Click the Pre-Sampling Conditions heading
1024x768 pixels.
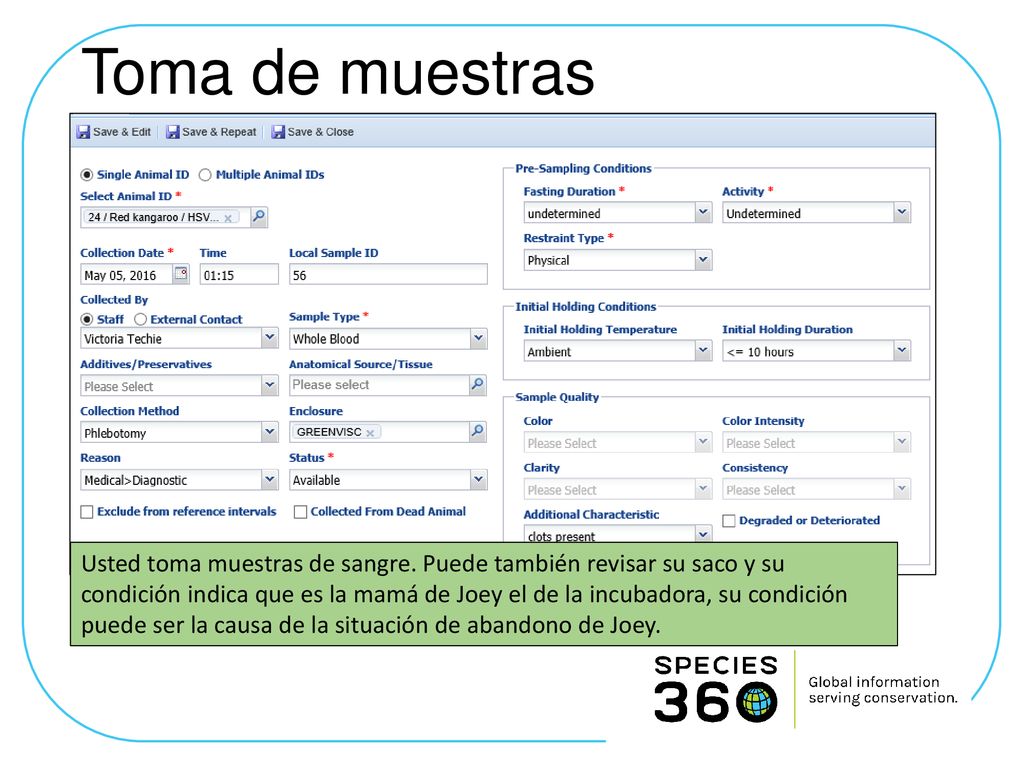583,168
